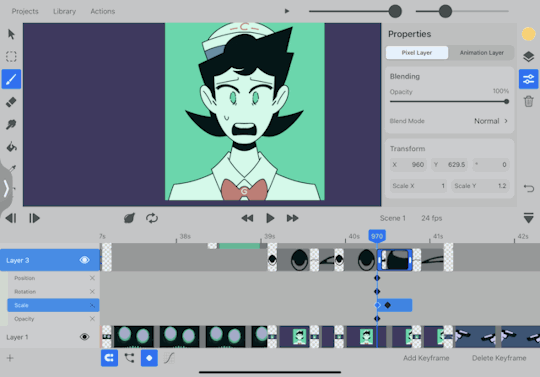This screenshot has height=377, width=540.
Task: Click Add Keyframe
Action: pyautogui.click(x=426, y=358)
